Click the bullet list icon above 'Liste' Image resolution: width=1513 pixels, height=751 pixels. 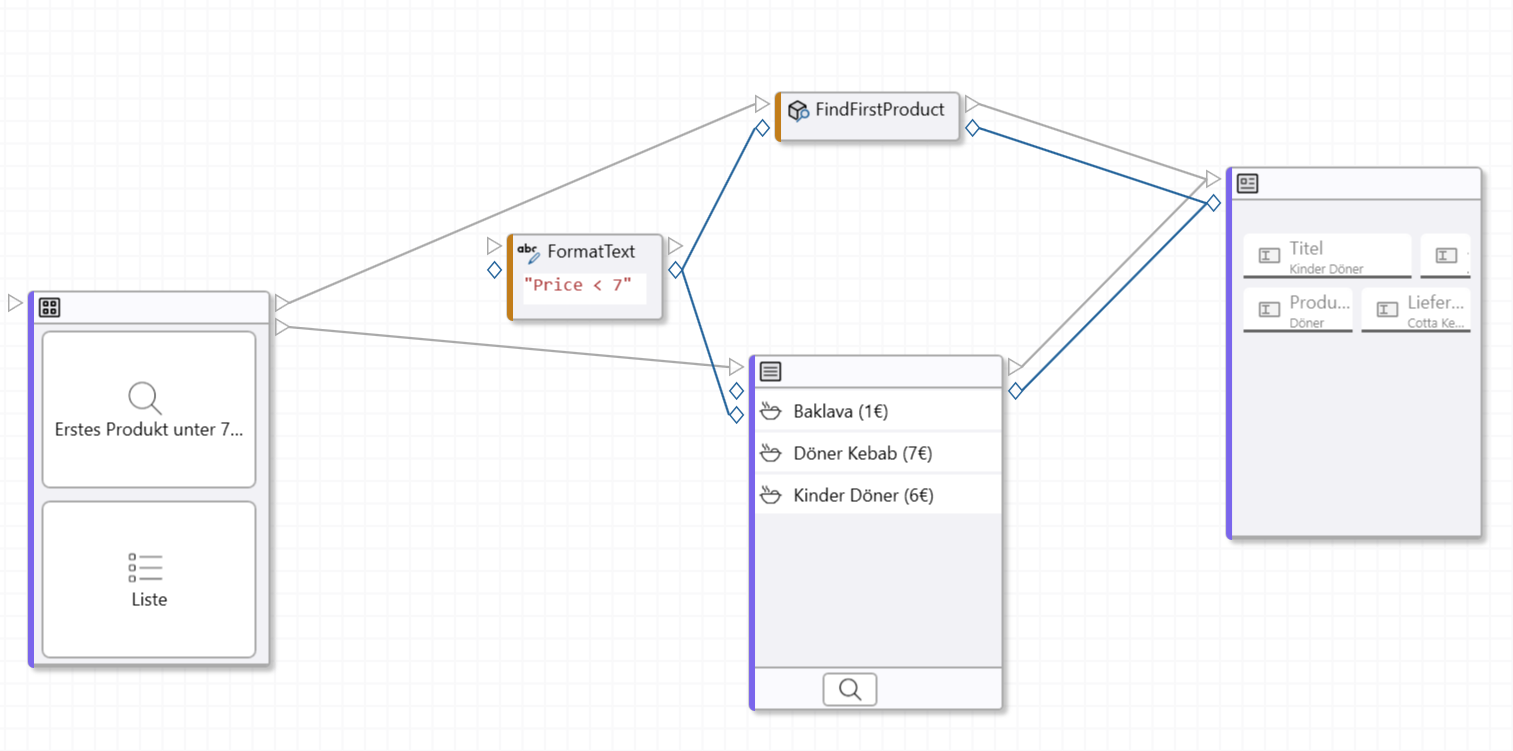tap(145, 567)
